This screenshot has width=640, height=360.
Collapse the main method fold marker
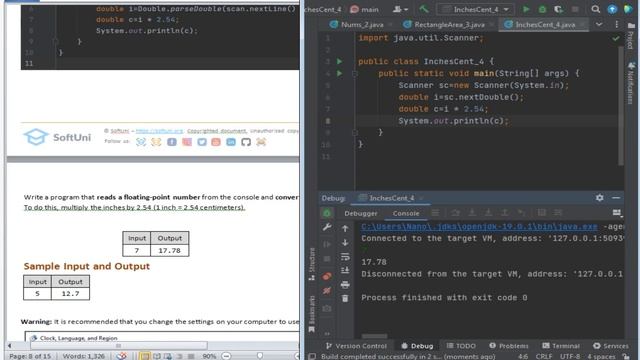[355, 73]
